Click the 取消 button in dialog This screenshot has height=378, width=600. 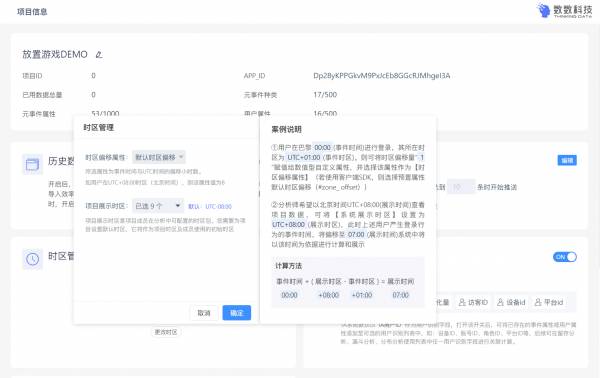tap(204, 313)
